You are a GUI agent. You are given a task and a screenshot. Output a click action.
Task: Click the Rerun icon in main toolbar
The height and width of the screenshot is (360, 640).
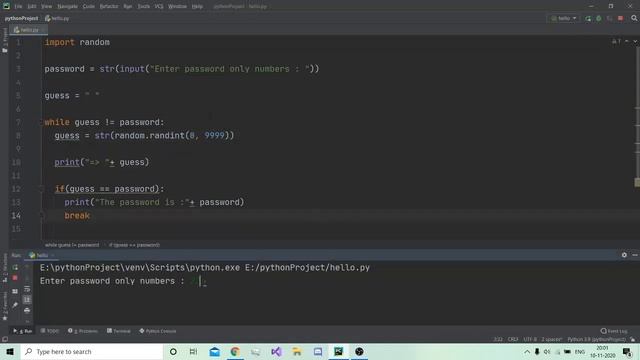[x=588, y=18]
